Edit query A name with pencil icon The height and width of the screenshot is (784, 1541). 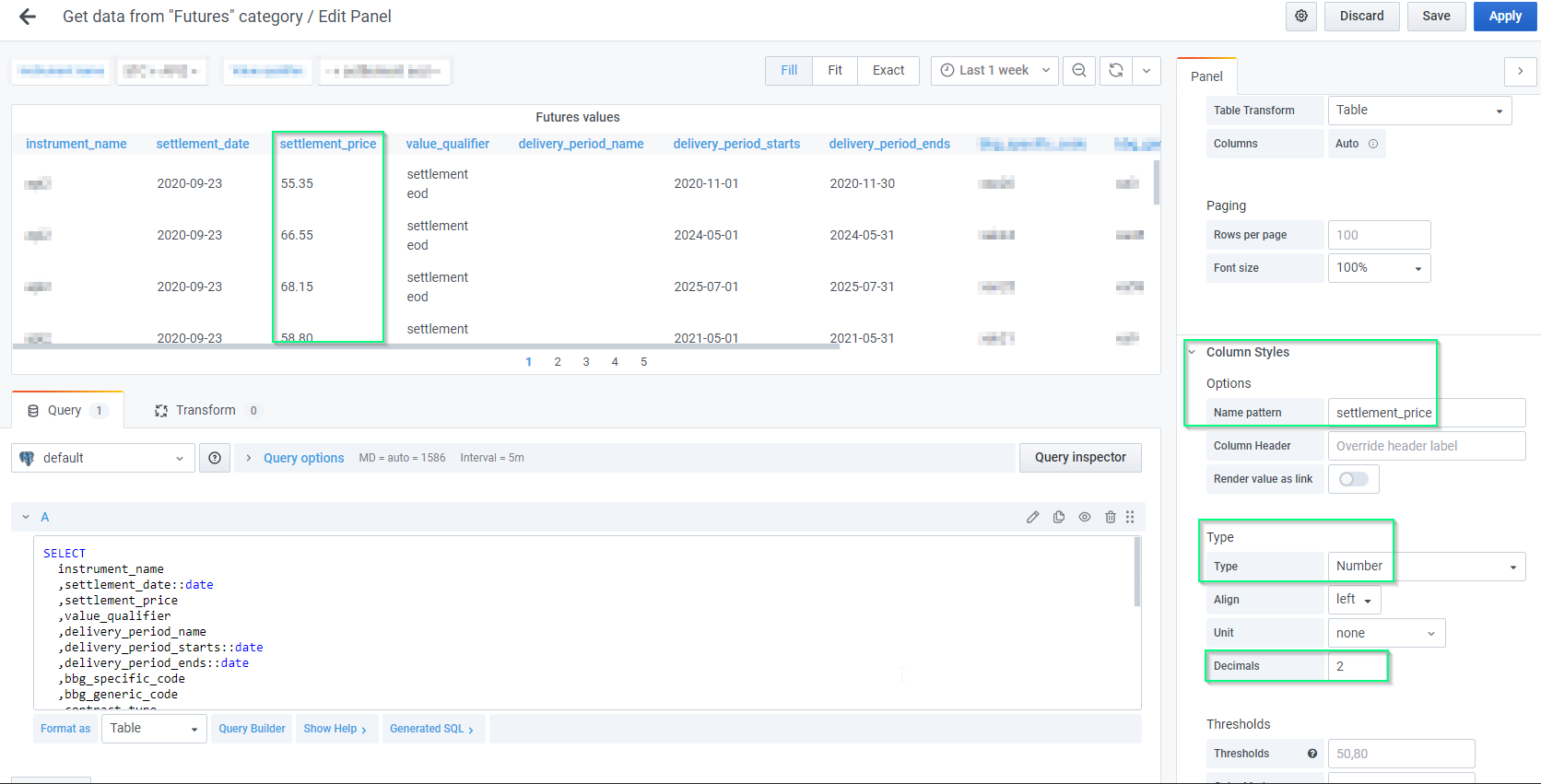[1033, 517]
